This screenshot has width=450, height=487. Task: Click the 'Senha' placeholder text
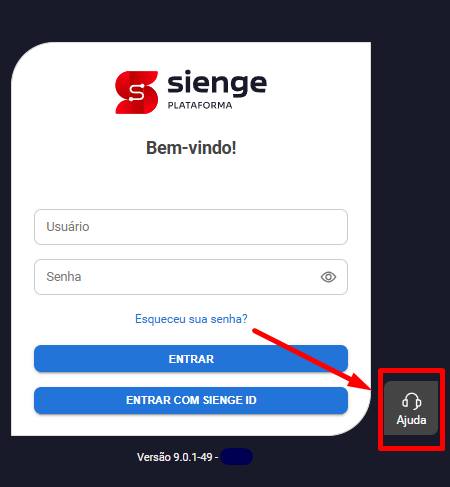pyautogui.click(x=64, y=277)
